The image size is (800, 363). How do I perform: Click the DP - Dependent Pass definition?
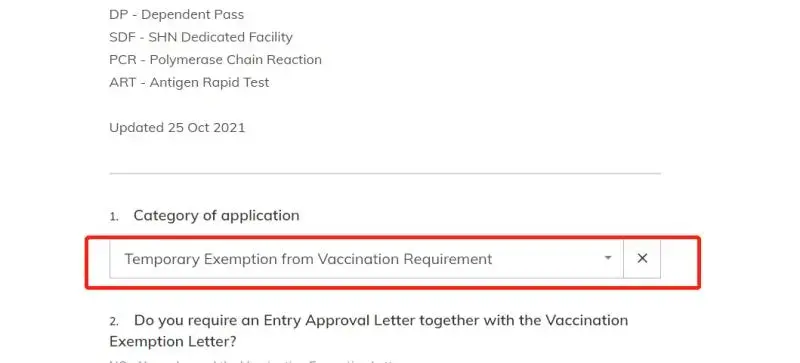(177, 15)
